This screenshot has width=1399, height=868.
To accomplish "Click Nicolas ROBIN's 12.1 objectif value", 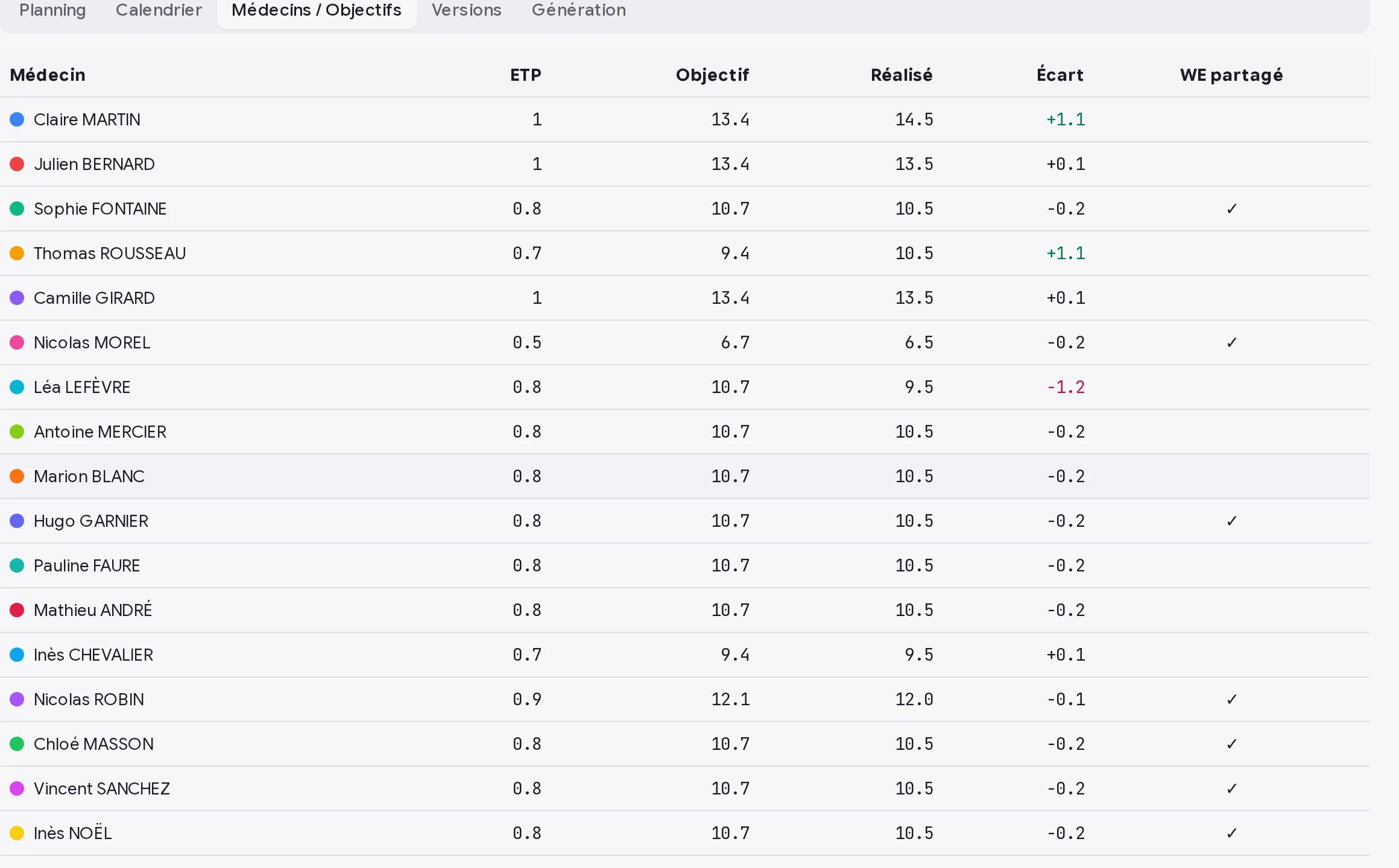I will click(730, 699).
